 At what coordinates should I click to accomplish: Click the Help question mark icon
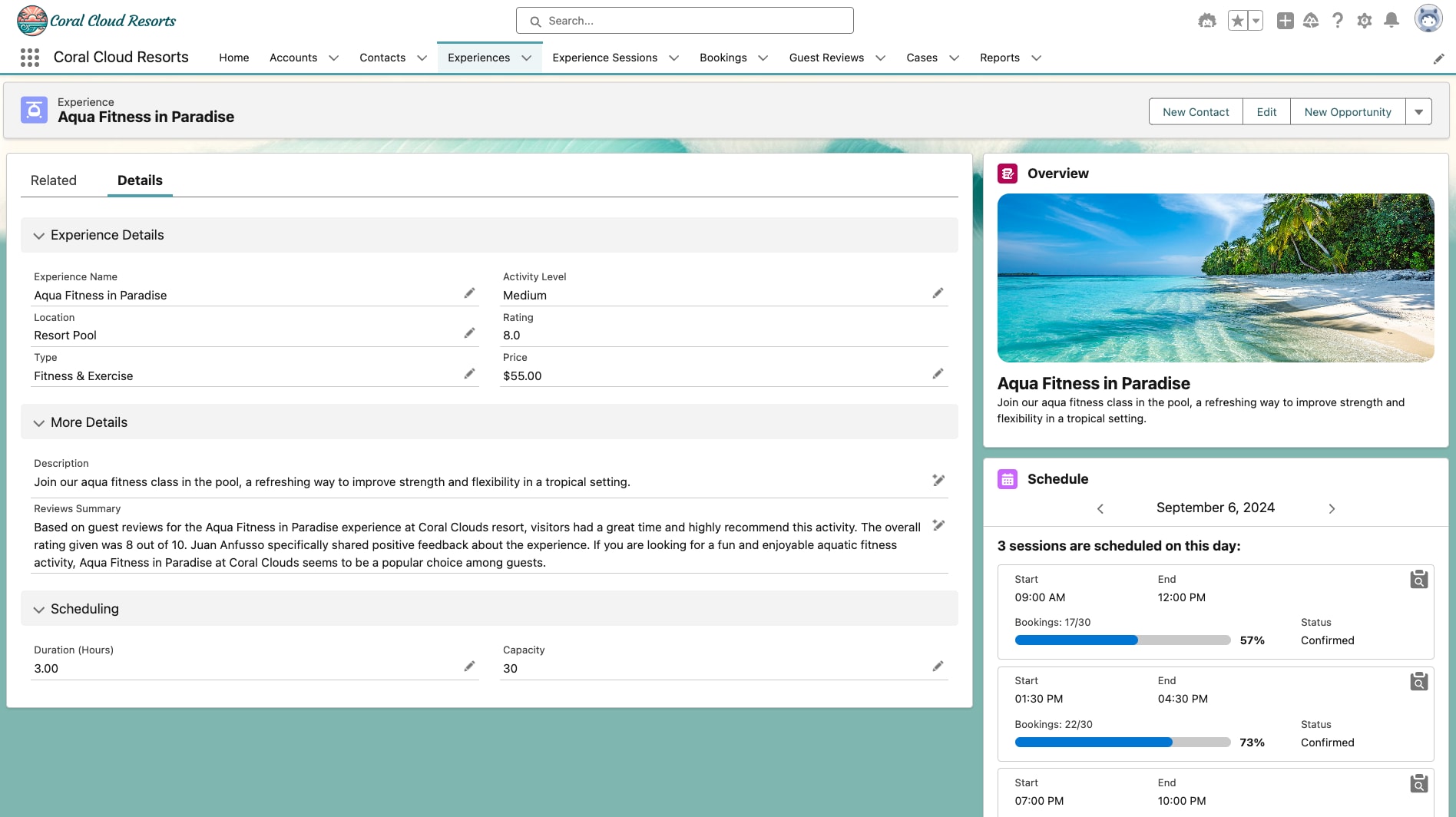tap(1338, 21)
